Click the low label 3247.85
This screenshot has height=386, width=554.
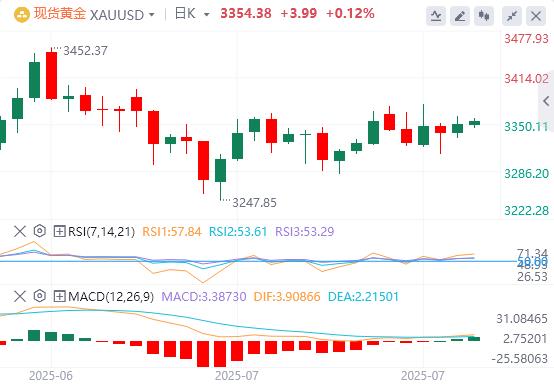coord(254,203)
